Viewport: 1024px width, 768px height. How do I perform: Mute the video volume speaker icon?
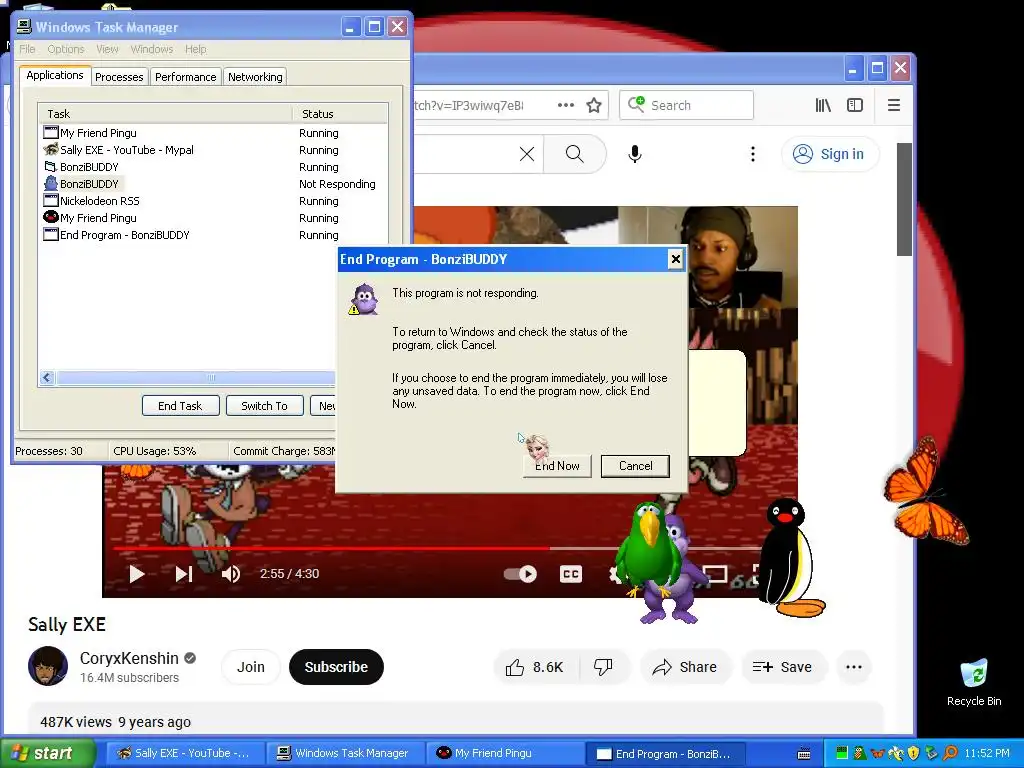pyautogui.click(x=231, y=574)
